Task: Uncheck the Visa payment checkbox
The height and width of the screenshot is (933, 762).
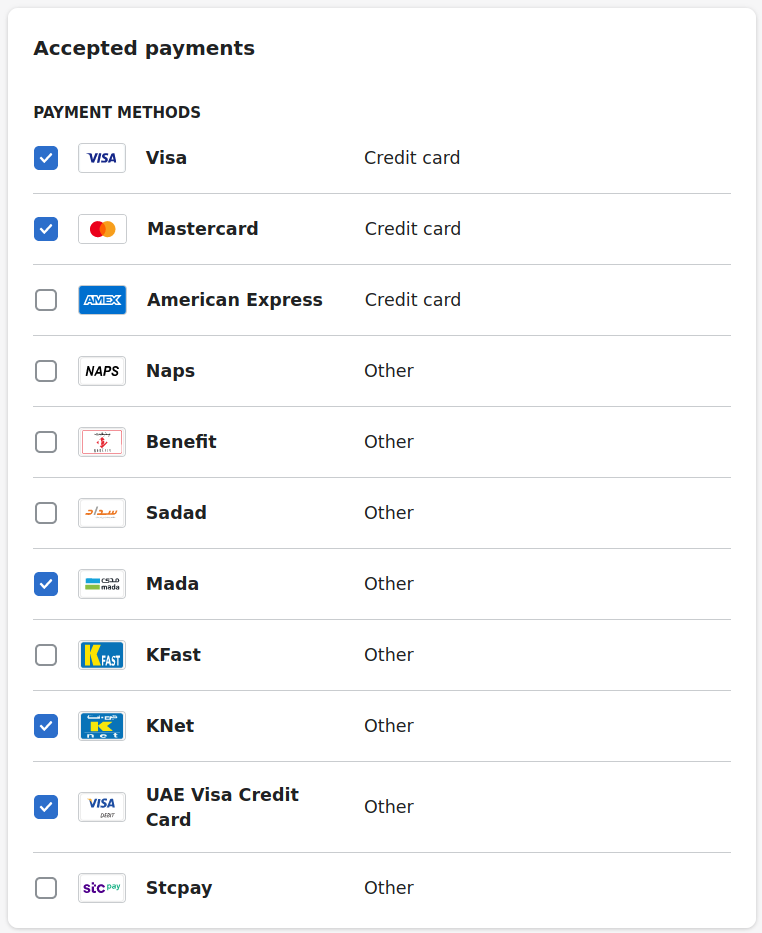Action: (x=46, y=158)
